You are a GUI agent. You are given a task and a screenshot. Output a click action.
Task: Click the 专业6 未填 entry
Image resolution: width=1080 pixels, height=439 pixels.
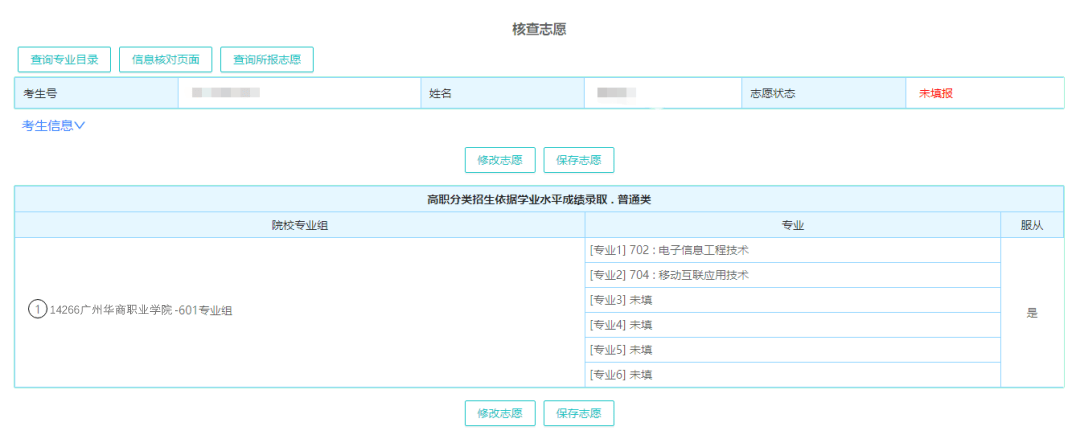[x=621, y=375]
